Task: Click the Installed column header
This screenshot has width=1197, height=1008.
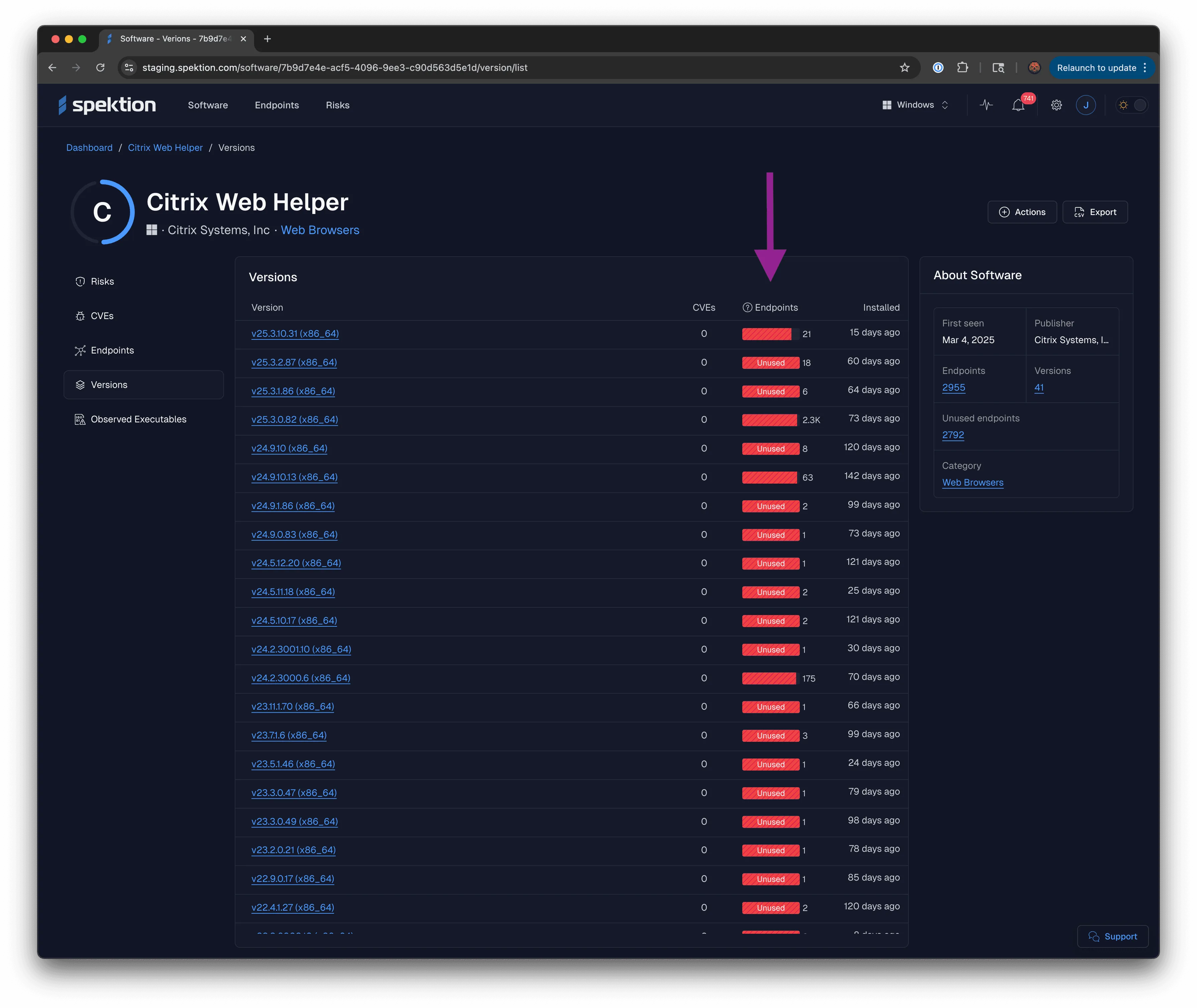Action: 881,307
